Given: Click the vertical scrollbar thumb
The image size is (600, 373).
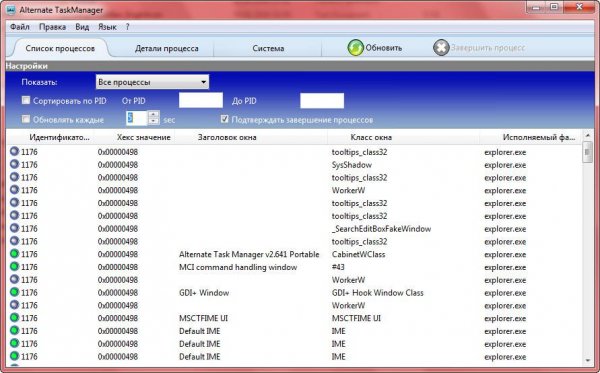Looking at the screenshot, I should pyautogui.click(x=588, y=152).
